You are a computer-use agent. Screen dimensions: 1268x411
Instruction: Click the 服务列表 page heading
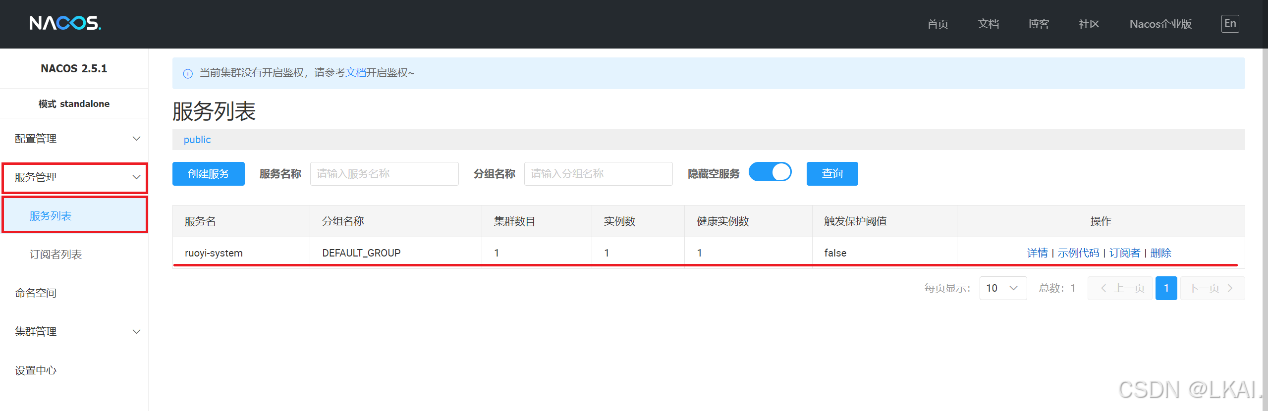coord(214,111)
